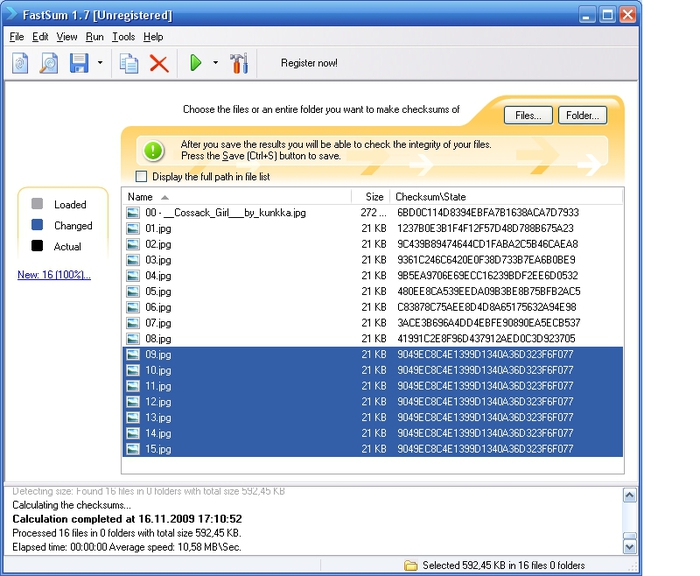This screenshot has height=576, width=700.
Task: Click the image icon beside 11.jpg
Action: pyautogui.click(x=133, y=386)
